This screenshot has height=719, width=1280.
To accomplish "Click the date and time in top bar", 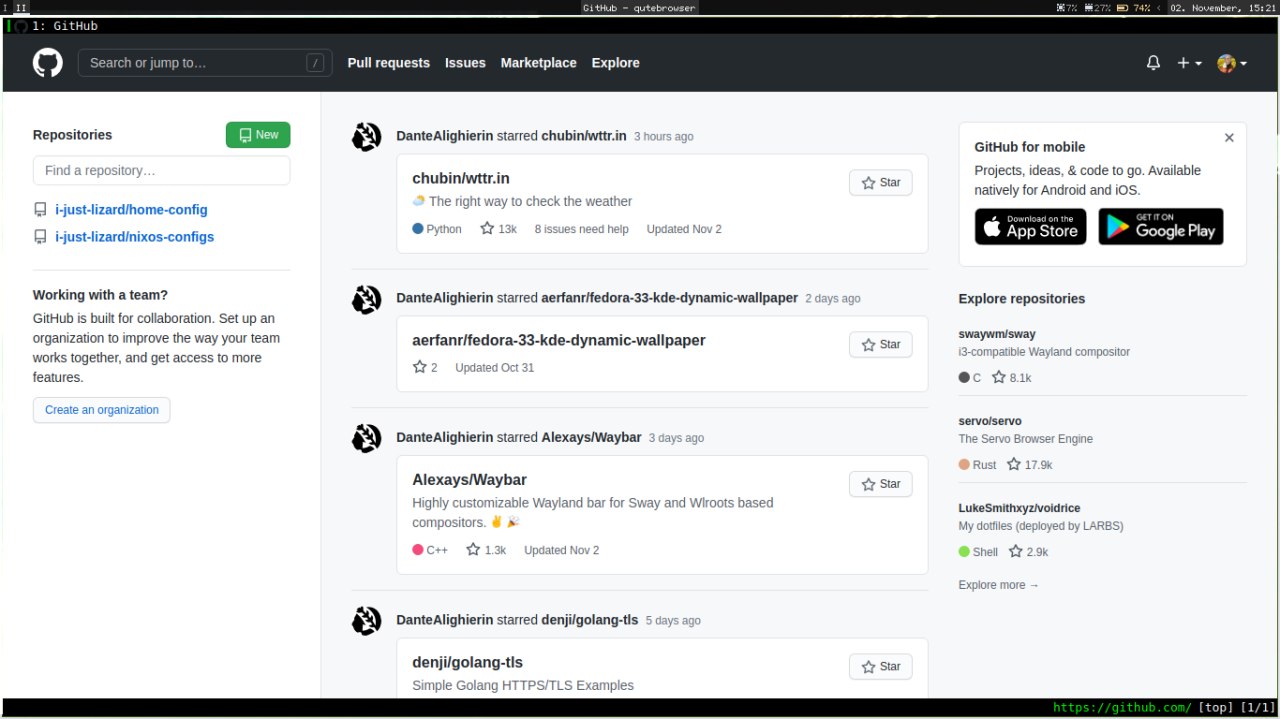I will click(x=1222, y=7).
